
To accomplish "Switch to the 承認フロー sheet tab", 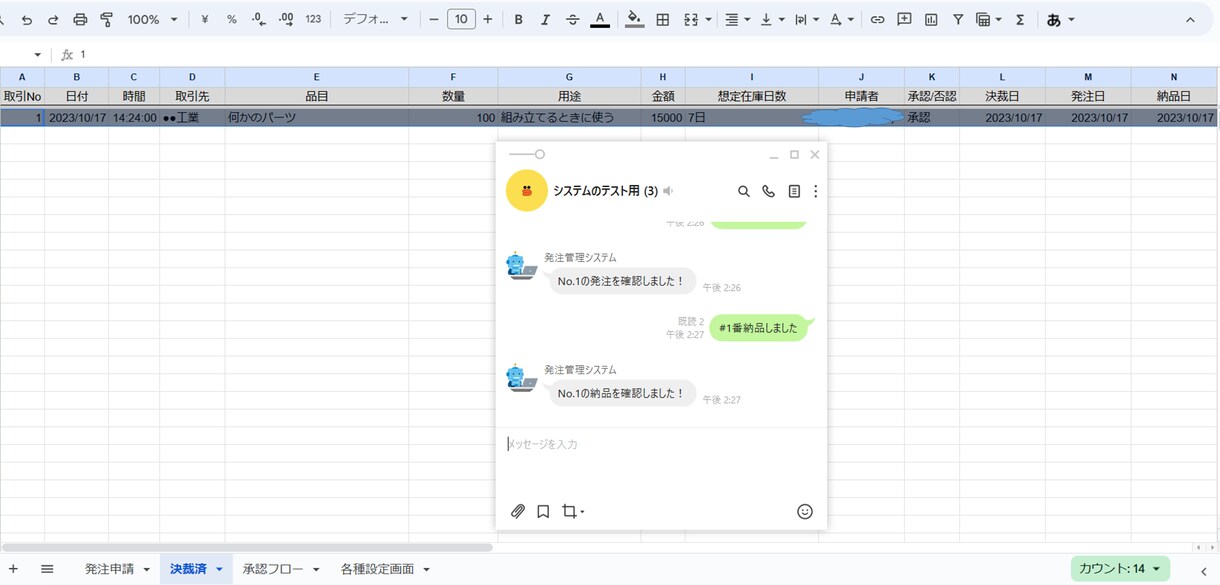I will [271, 569].
